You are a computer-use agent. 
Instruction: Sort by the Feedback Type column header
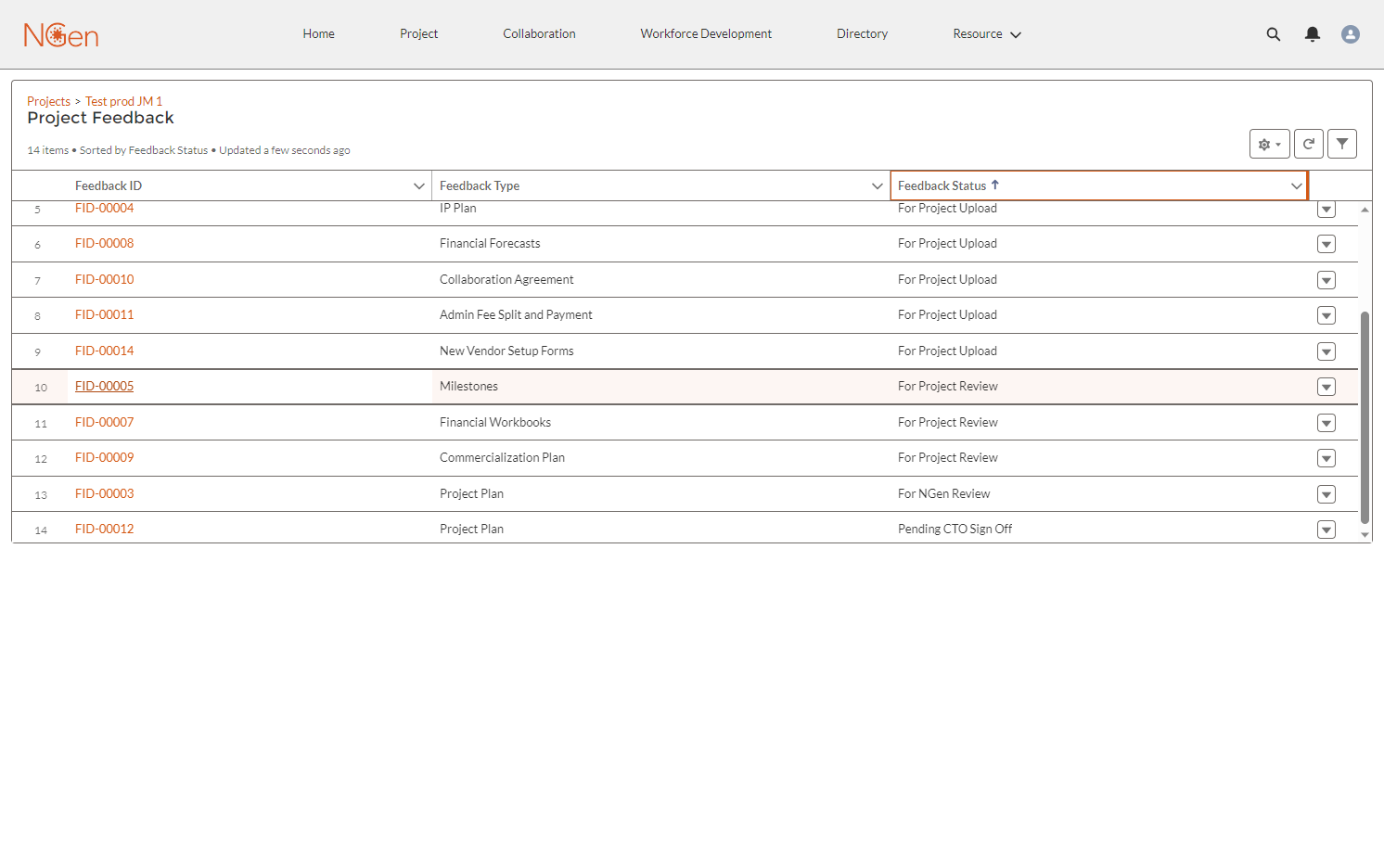click(x=480, y=186)
